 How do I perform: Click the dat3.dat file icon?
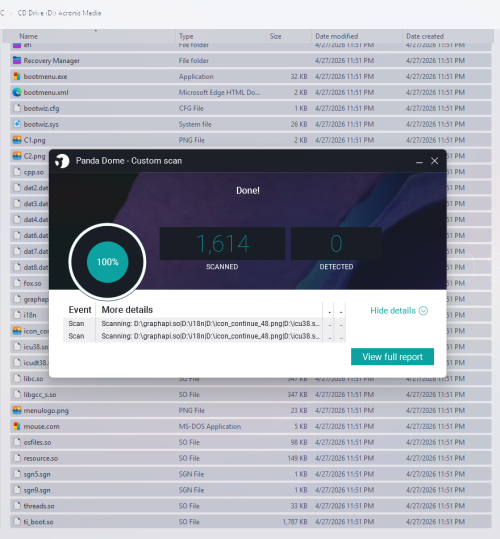[17, 204]
